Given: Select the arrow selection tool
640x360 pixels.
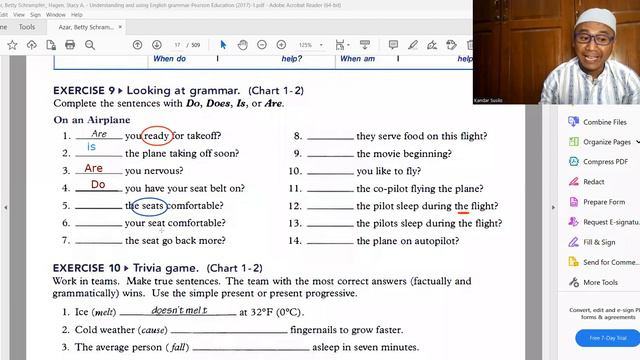Looking at the screenshot, I should (223, 45).
